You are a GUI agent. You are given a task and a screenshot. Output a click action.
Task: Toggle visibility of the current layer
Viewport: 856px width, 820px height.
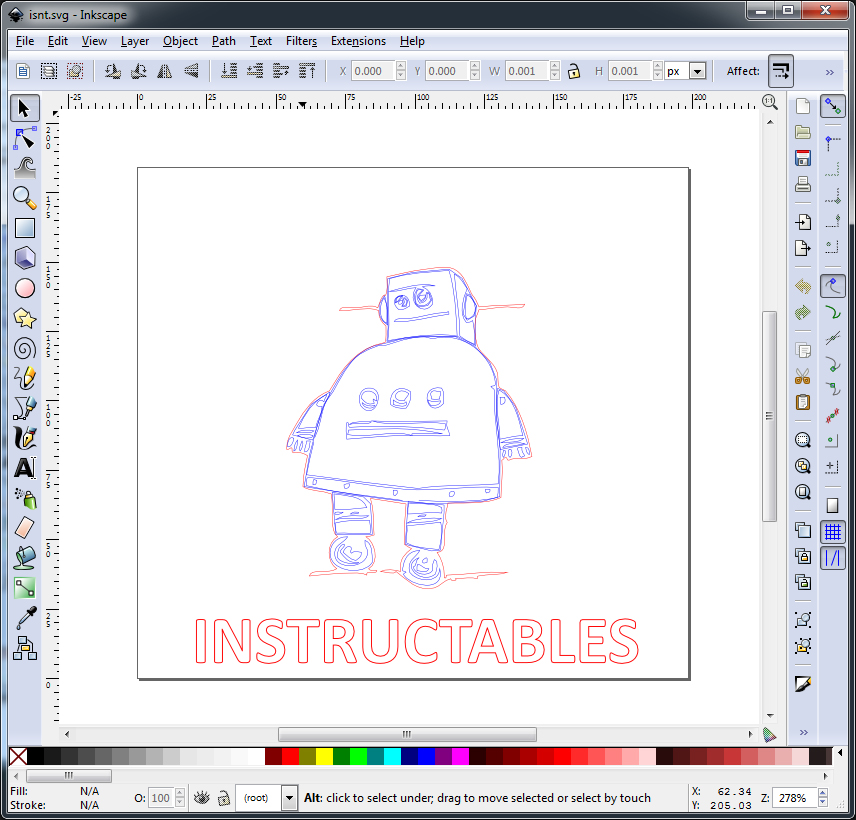tap(199, 798)
